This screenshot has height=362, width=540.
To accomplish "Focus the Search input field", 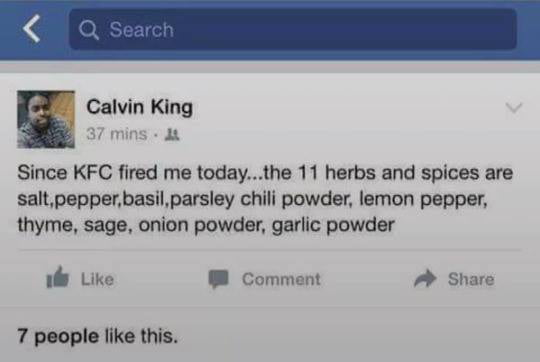I will pyautogui.click(x=293, y=29).
